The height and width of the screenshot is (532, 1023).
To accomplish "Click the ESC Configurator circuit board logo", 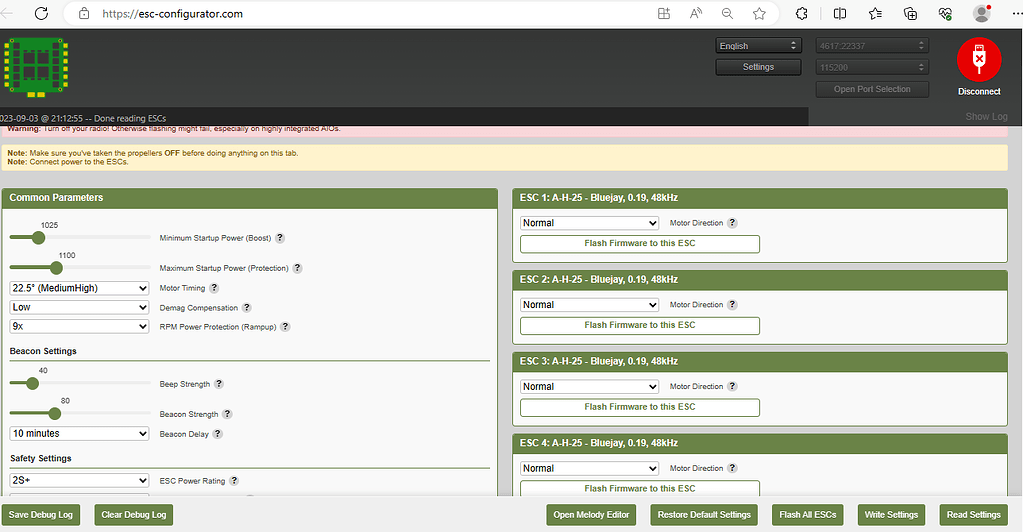I will coord(36,68).
